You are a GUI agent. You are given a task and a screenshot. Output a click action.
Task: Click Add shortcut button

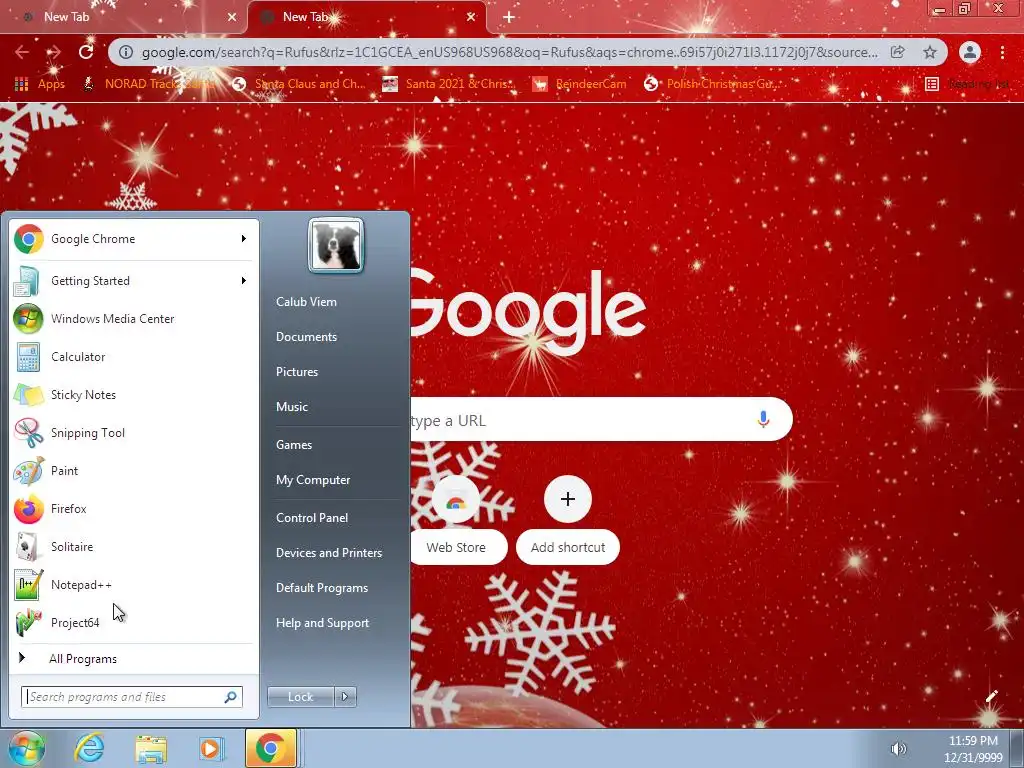point(568,521)
